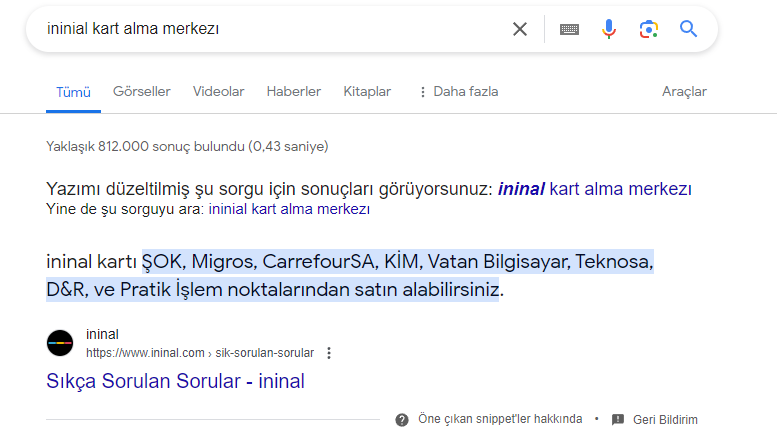The height and width of the screenshot is (435, 777).
Task: Switch to the Görseller tab
Action: pos(141,92)
